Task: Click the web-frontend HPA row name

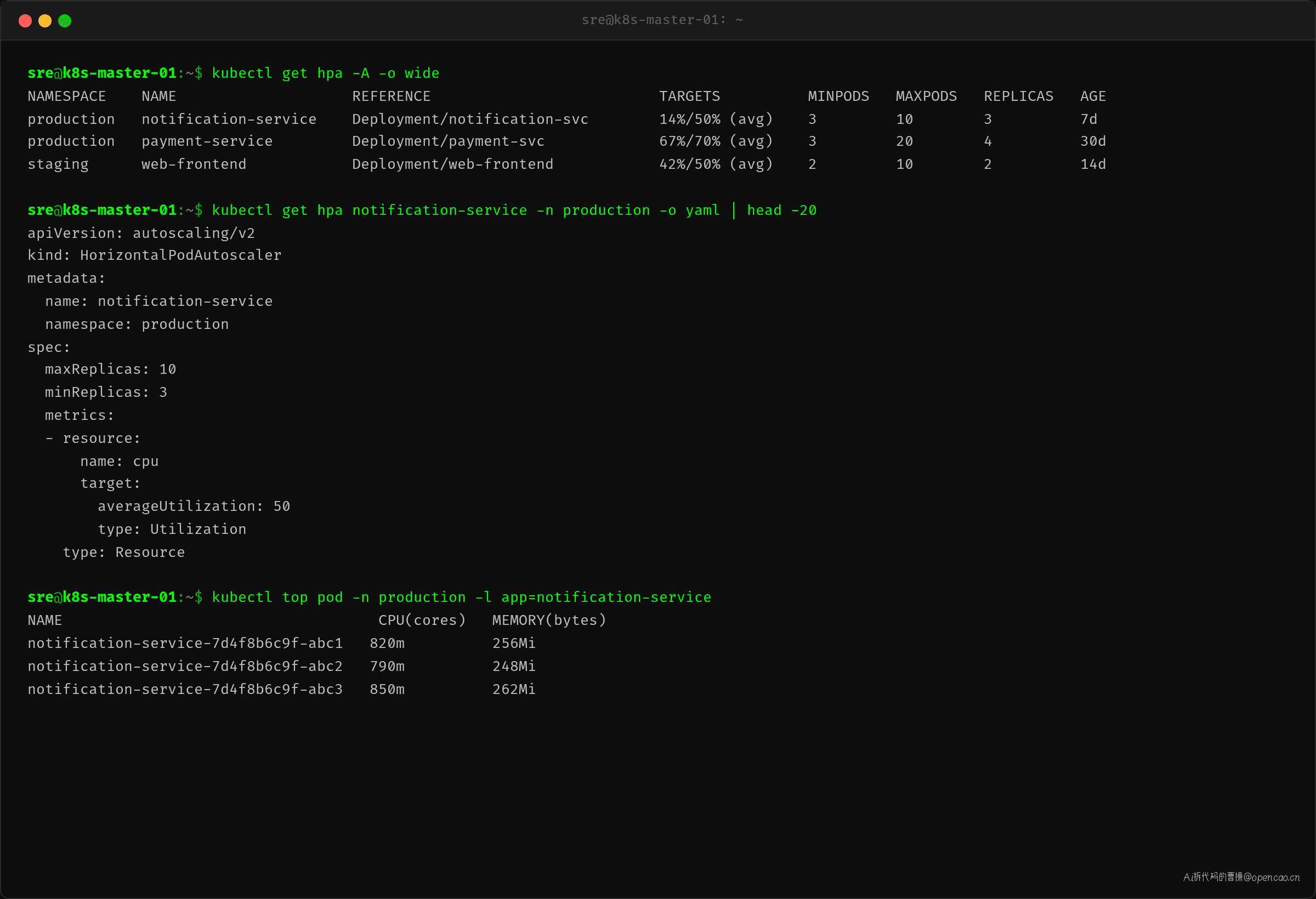Action: pyautogui.click(x=194, y=164)
